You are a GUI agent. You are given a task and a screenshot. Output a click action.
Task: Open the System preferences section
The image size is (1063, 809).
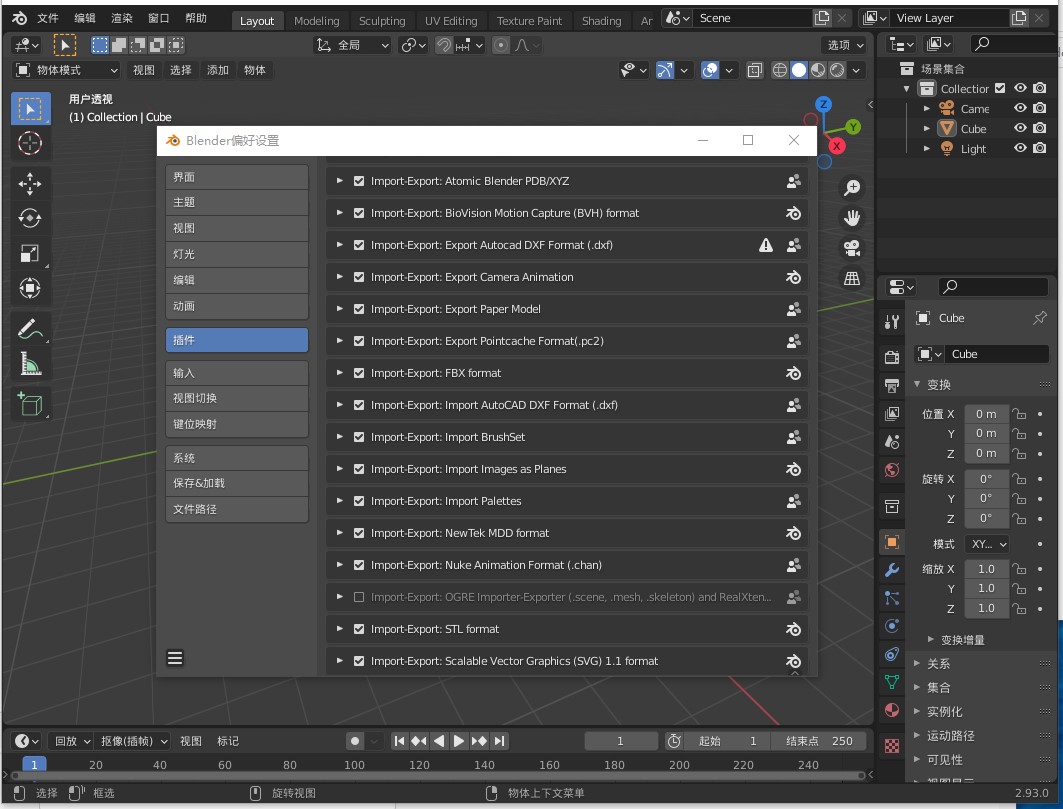tap(237, 458)
